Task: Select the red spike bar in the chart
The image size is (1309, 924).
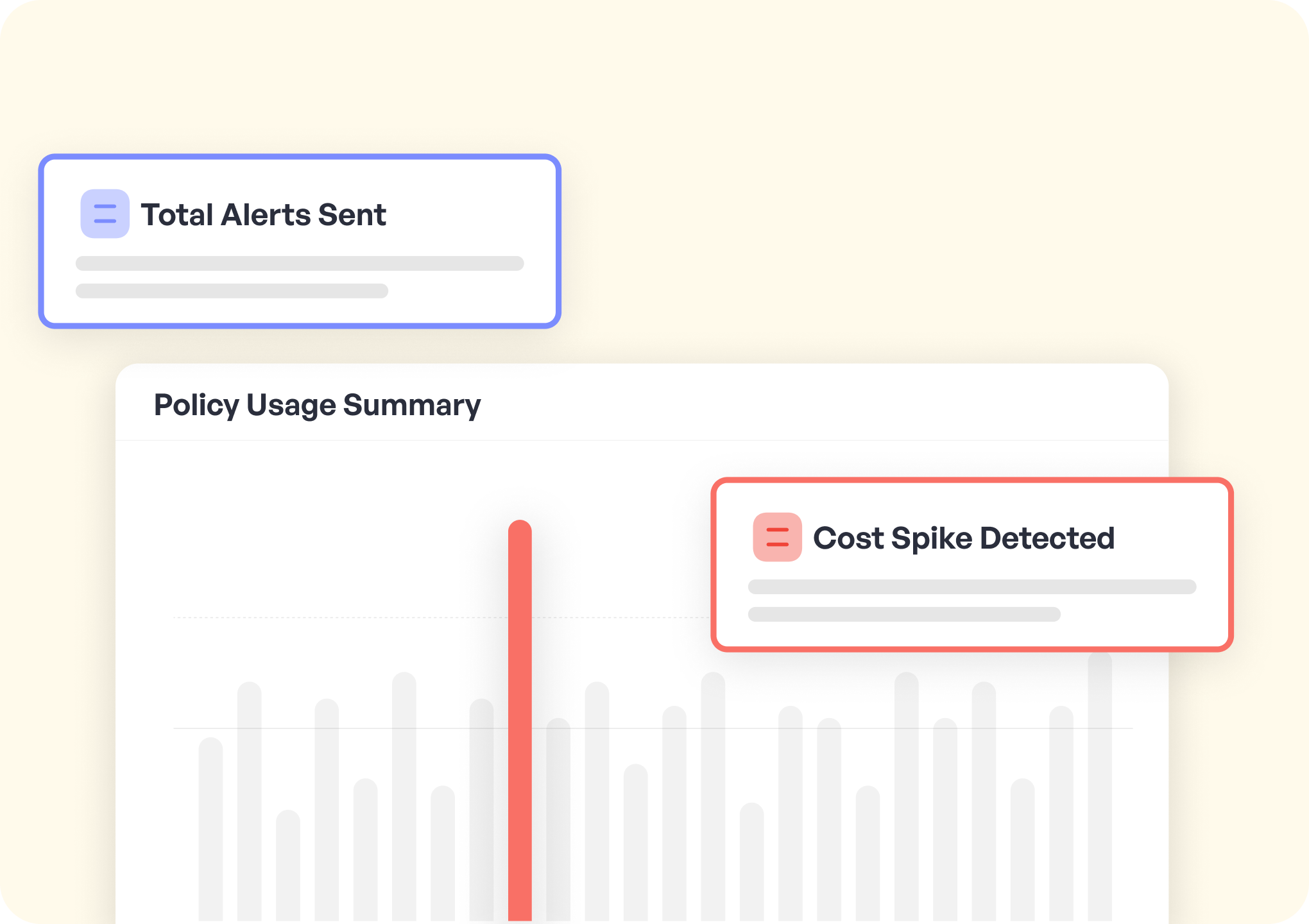Action: coord(520,719)
